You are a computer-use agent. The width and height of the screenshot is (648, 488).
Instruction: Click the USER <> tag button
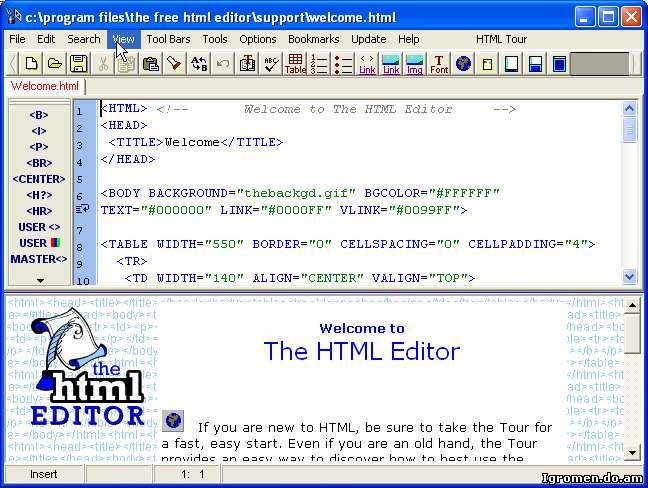(x=39, y=227)
